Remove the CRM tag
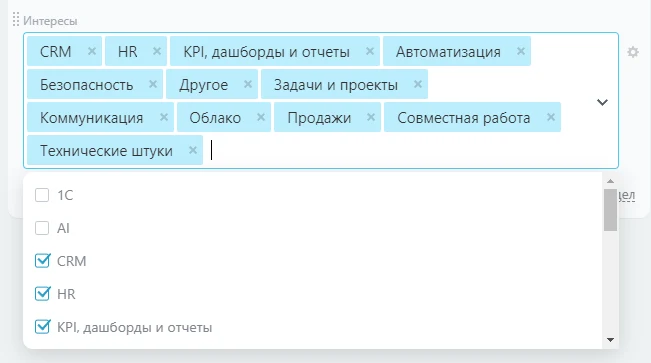Viewport: 651px width, 363px height. coord(92,51)
